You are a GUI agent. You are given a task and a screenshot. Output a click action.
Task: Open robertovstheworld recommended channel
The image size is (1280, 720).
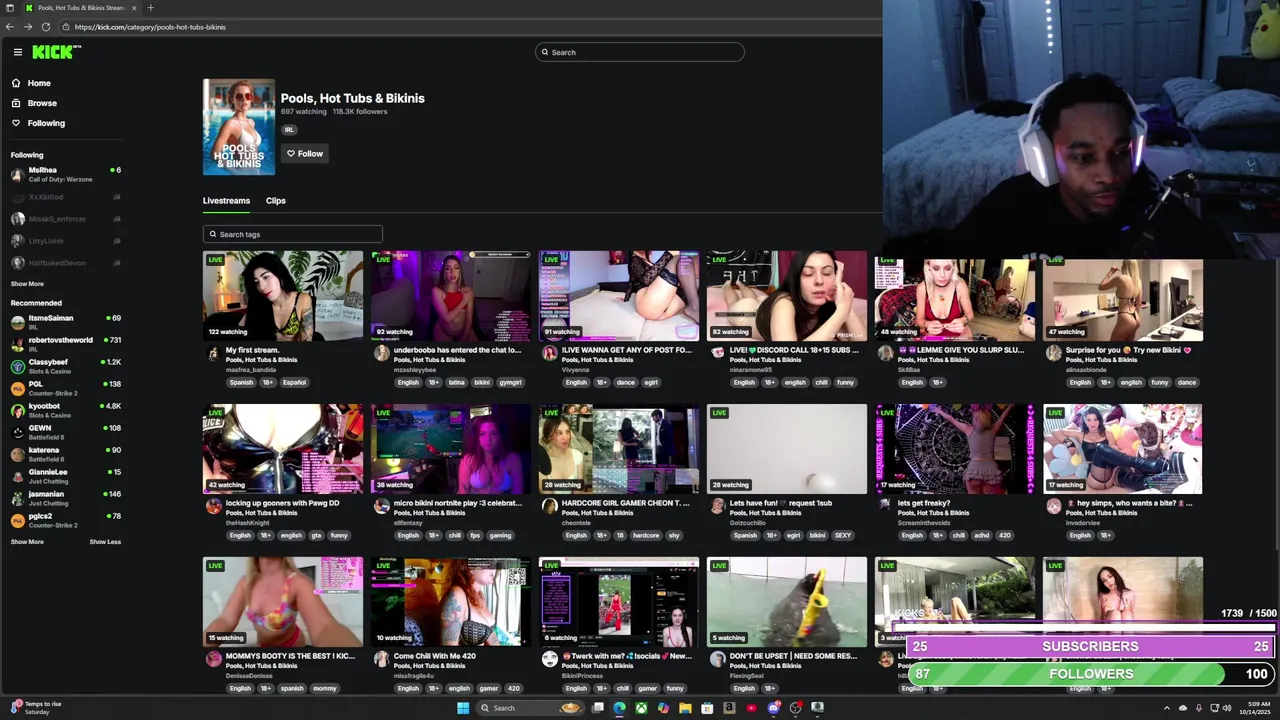click(x=66, y=344)
